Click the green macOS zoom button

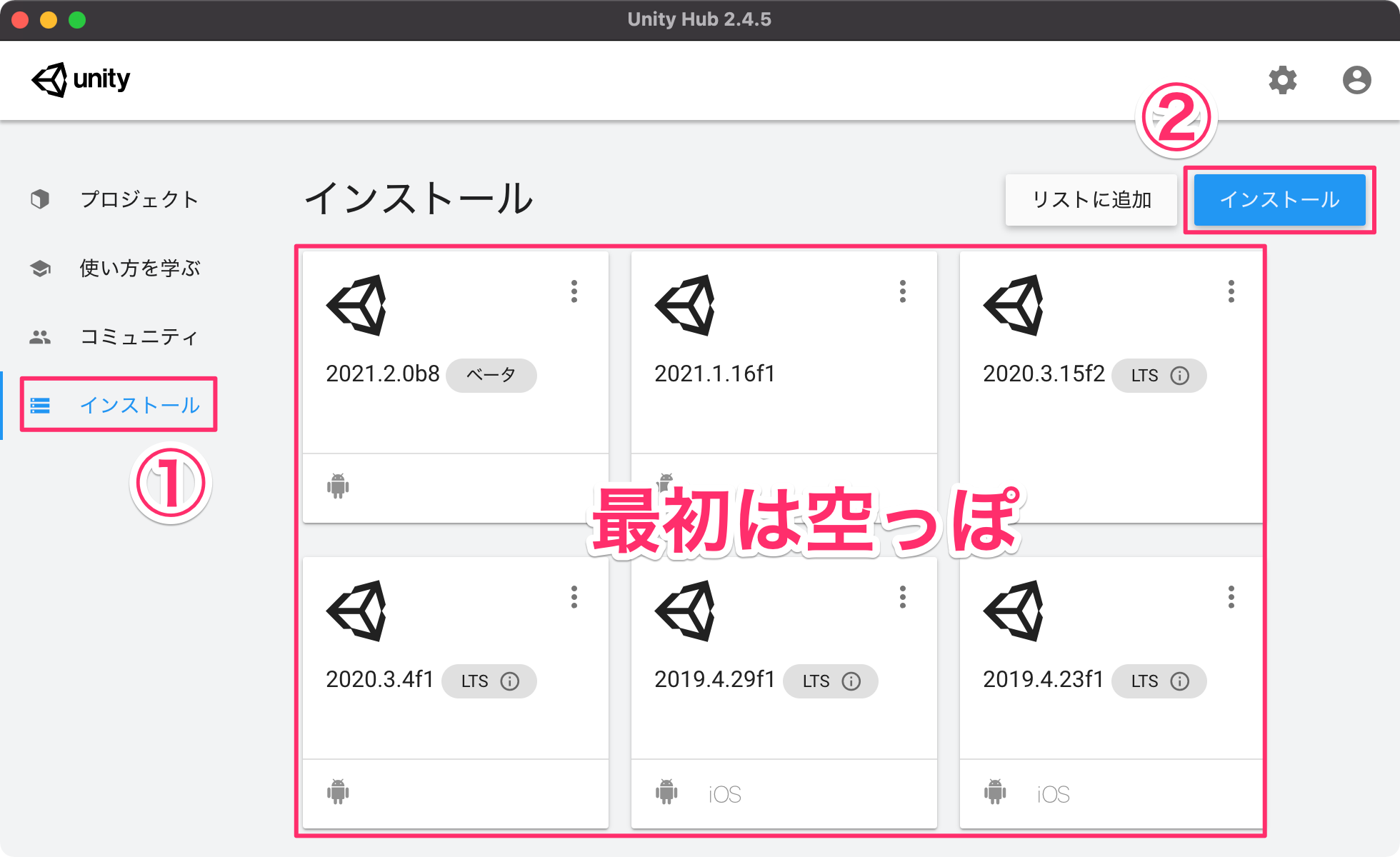tap(77, 20)
